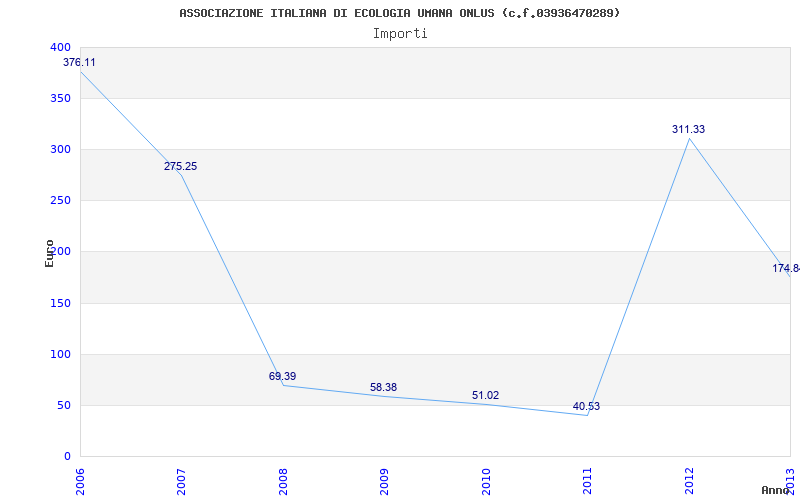Select the 51.02 data label
The image size is (800, 500).
point(485,395)
